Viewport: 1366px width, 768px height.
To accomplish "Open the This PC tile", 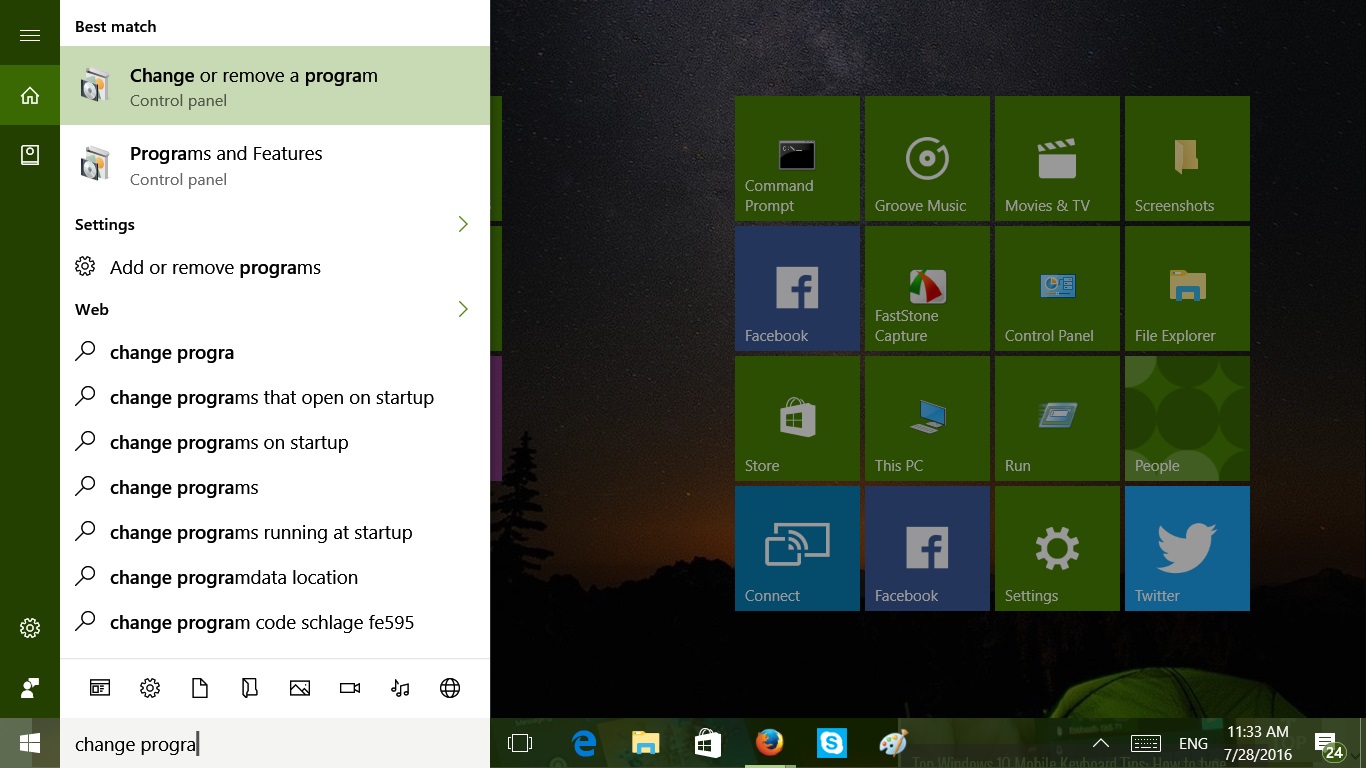I will 927,418.
